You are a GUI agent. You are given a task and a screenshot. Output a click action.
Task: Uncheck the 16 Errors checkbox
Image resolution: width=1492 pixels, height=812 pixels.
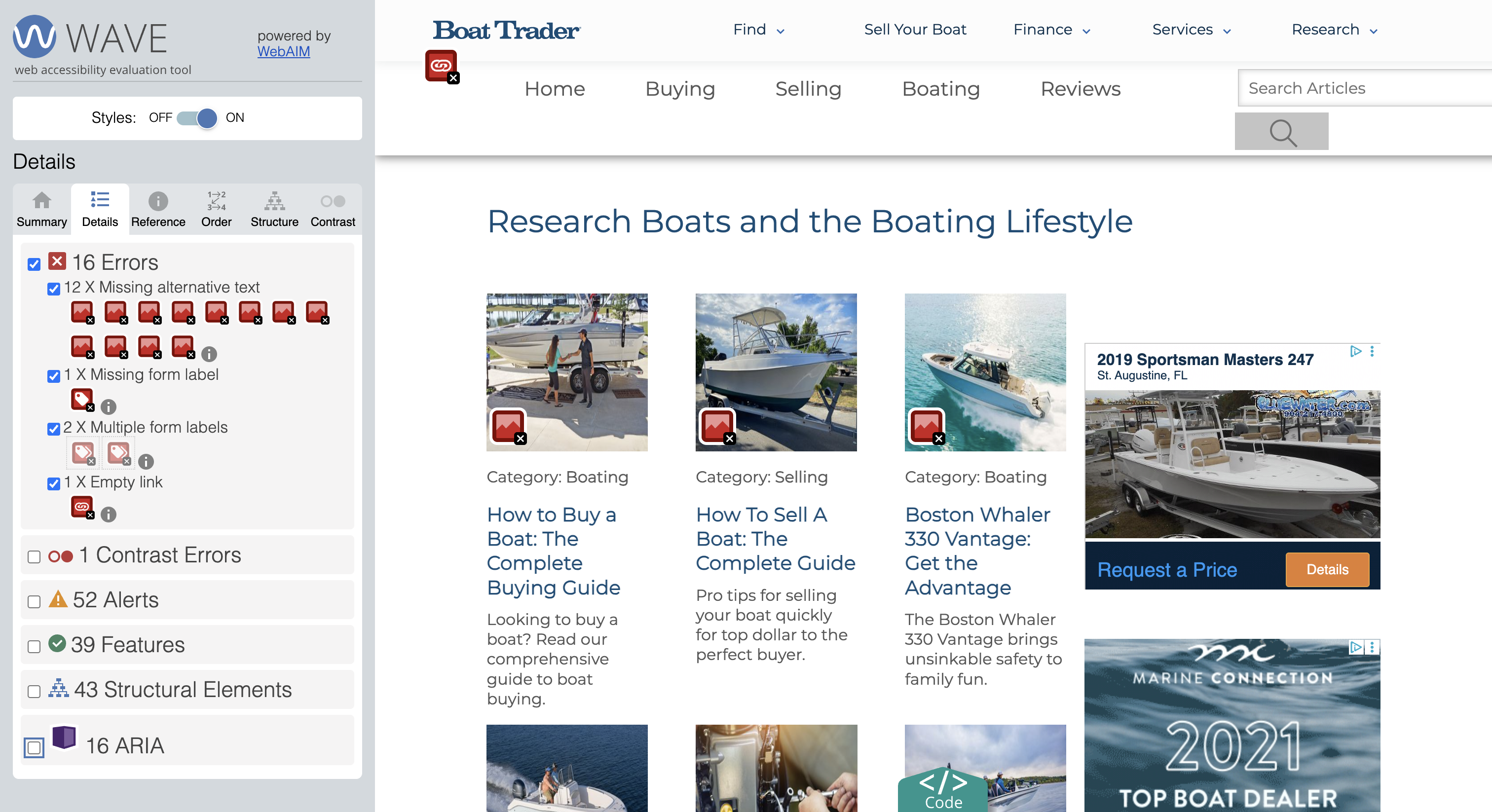pyautogui.click(x=34, y=264)
